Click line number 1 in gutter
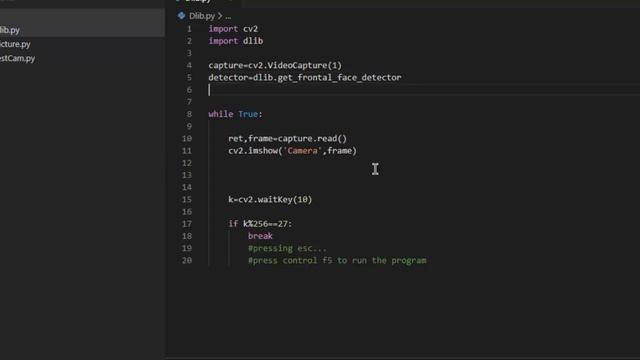Image resolution: width=640 pixels, height=360 pixels. pos(189,29)
